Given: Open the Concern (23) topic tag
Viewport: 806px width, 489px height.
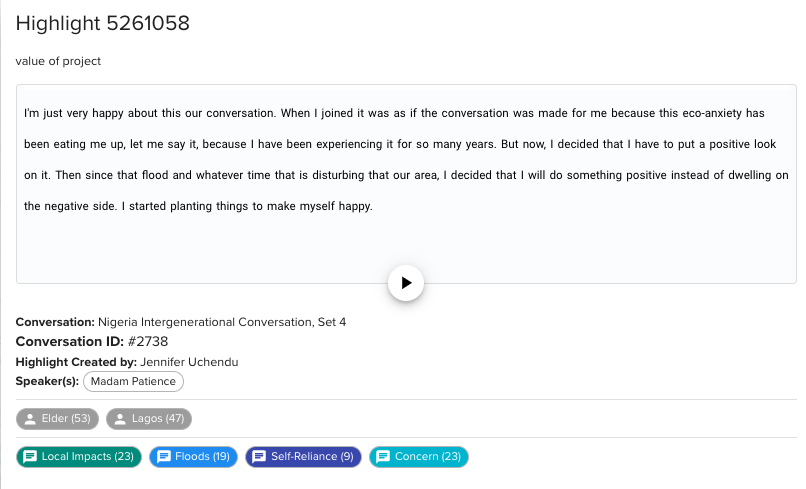Looking at the screenshot, I should point(419,457).
